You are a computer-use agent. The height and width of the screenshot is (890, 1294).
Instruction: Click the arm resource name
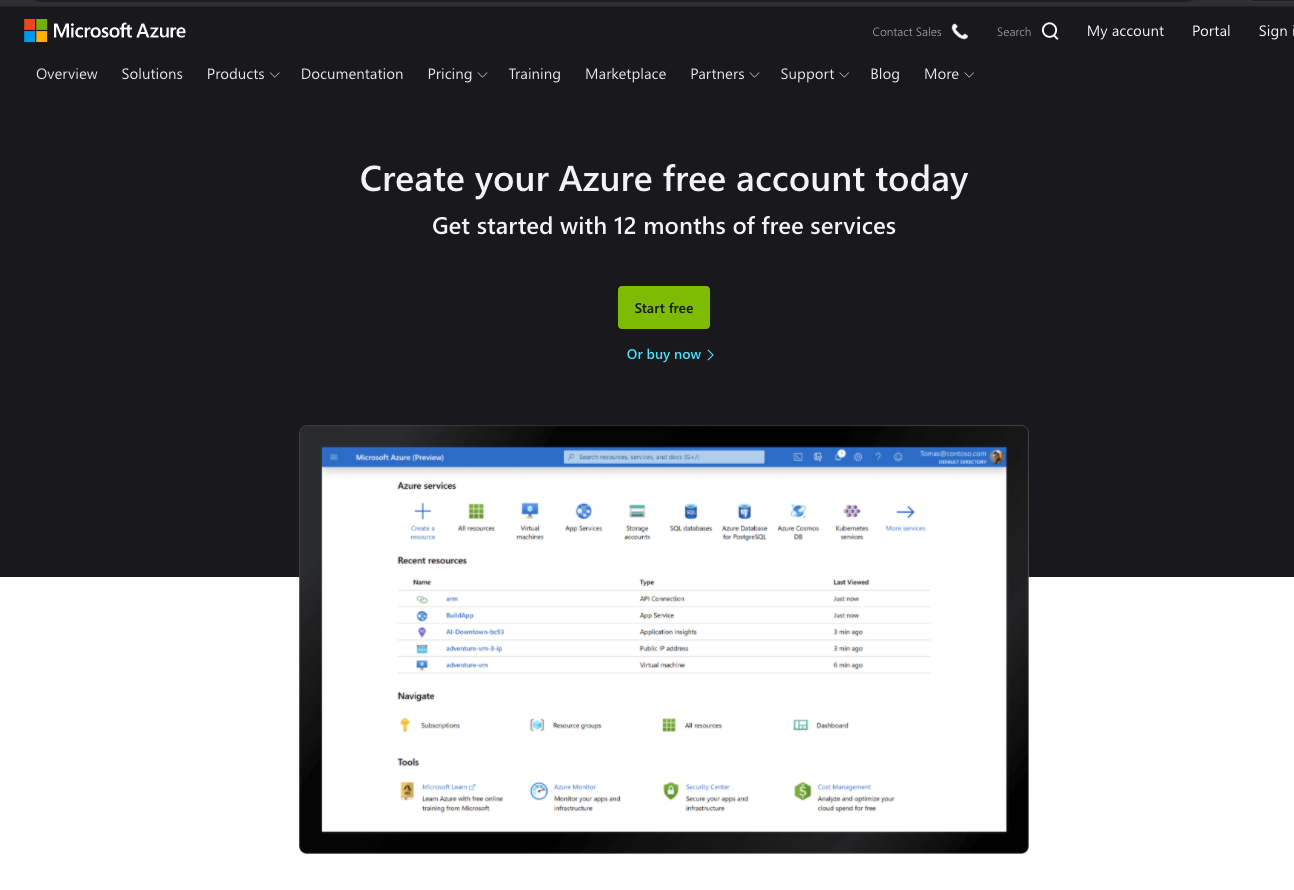(452, 599)
